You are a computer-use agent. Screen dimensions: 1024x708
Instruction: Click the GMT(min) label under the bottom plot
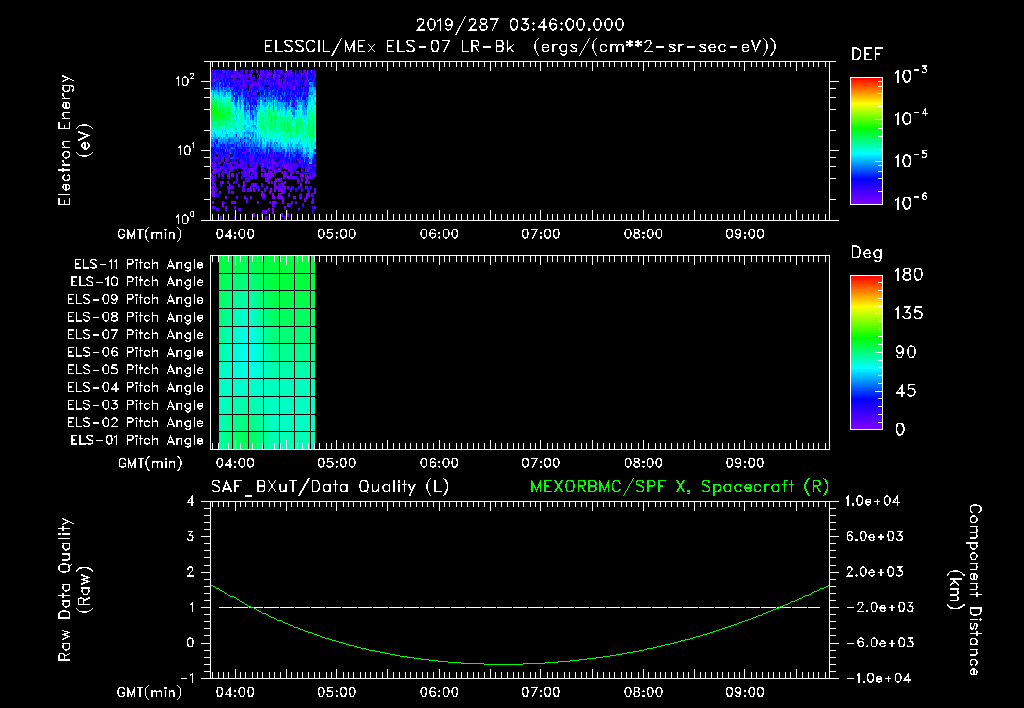coord(149,692)
